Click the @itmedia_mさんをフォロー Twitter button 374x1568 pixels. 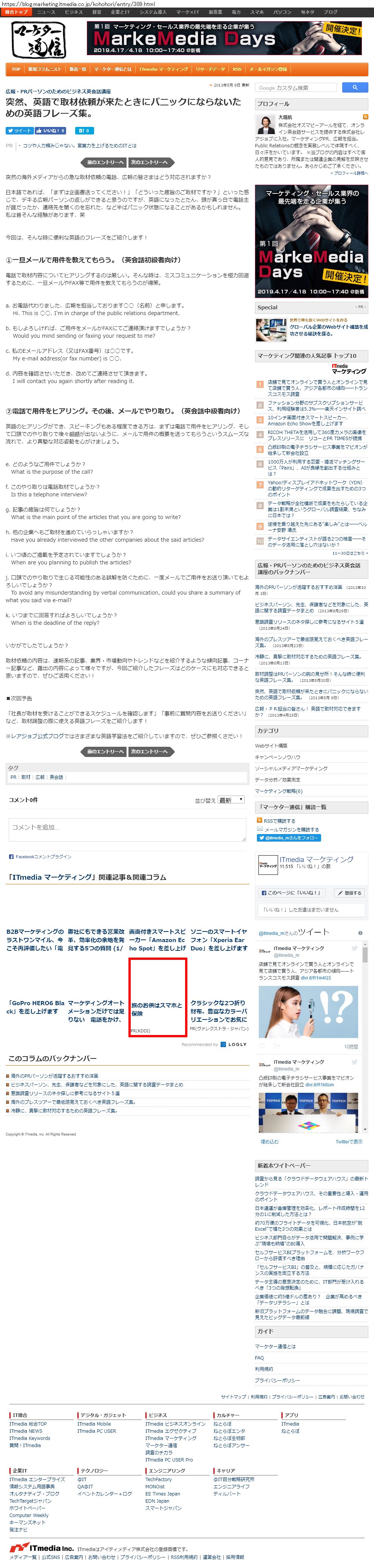pos(289,837)
